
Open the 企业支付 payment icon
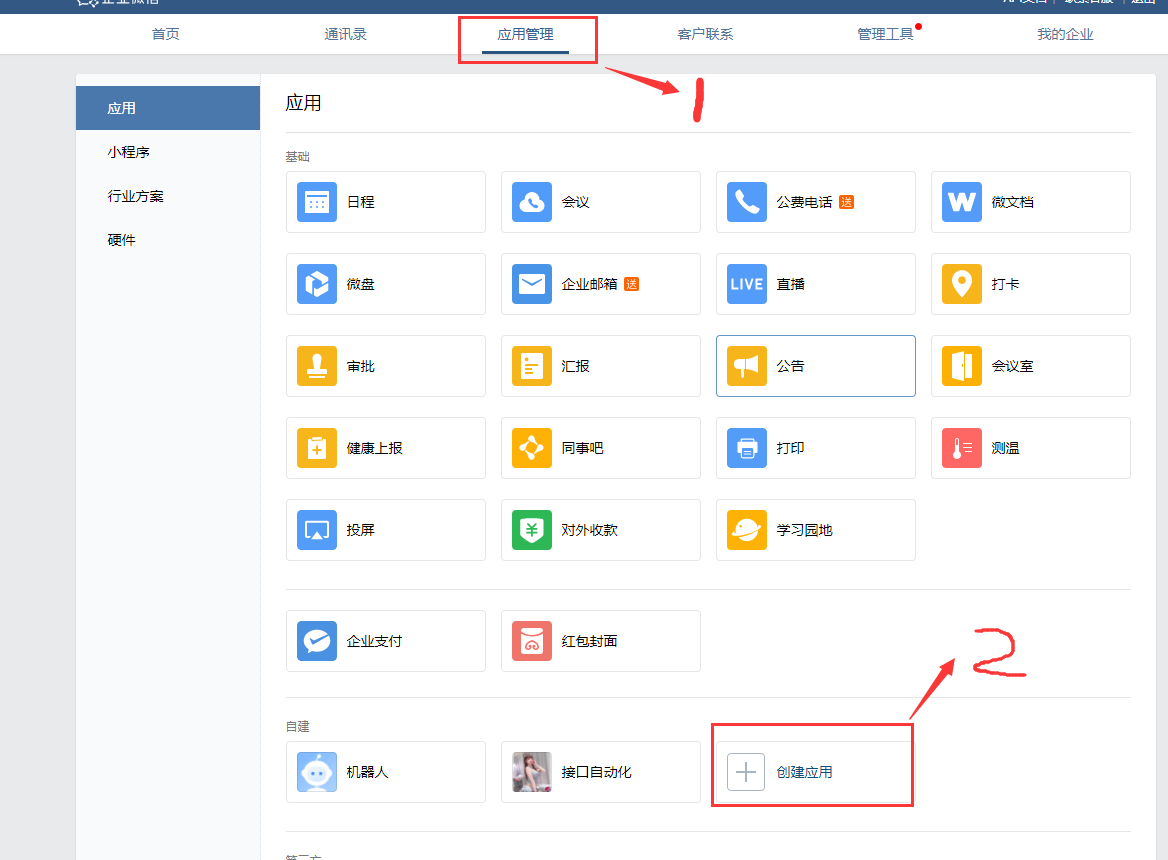(x=317, y=641)
